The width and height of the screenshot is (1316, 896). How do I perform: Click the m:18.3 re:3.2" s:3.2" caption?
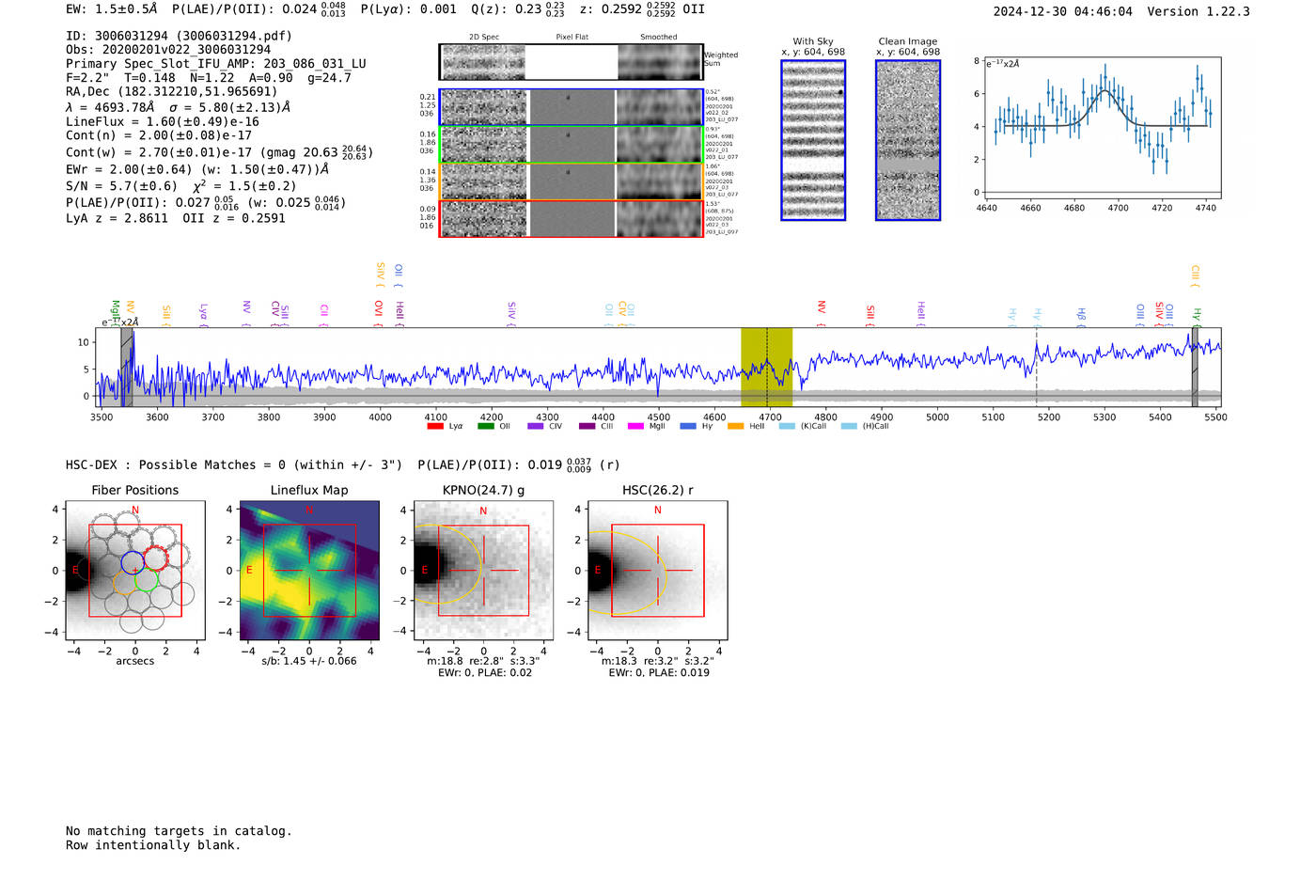click(x=657, y=661)
